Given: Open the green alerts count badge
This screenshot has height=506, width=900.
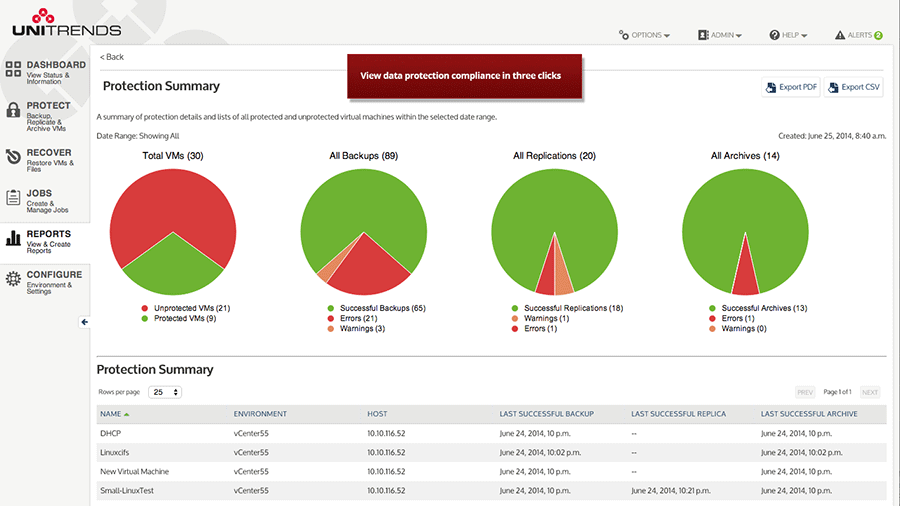Looking at the screenshot, I should [x=878, y=36].
